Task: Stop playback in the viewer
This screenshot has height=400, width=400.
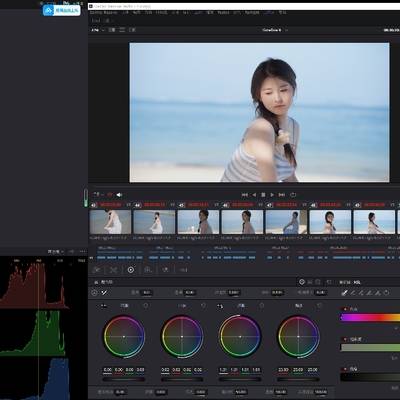Action: pos(263,195)
